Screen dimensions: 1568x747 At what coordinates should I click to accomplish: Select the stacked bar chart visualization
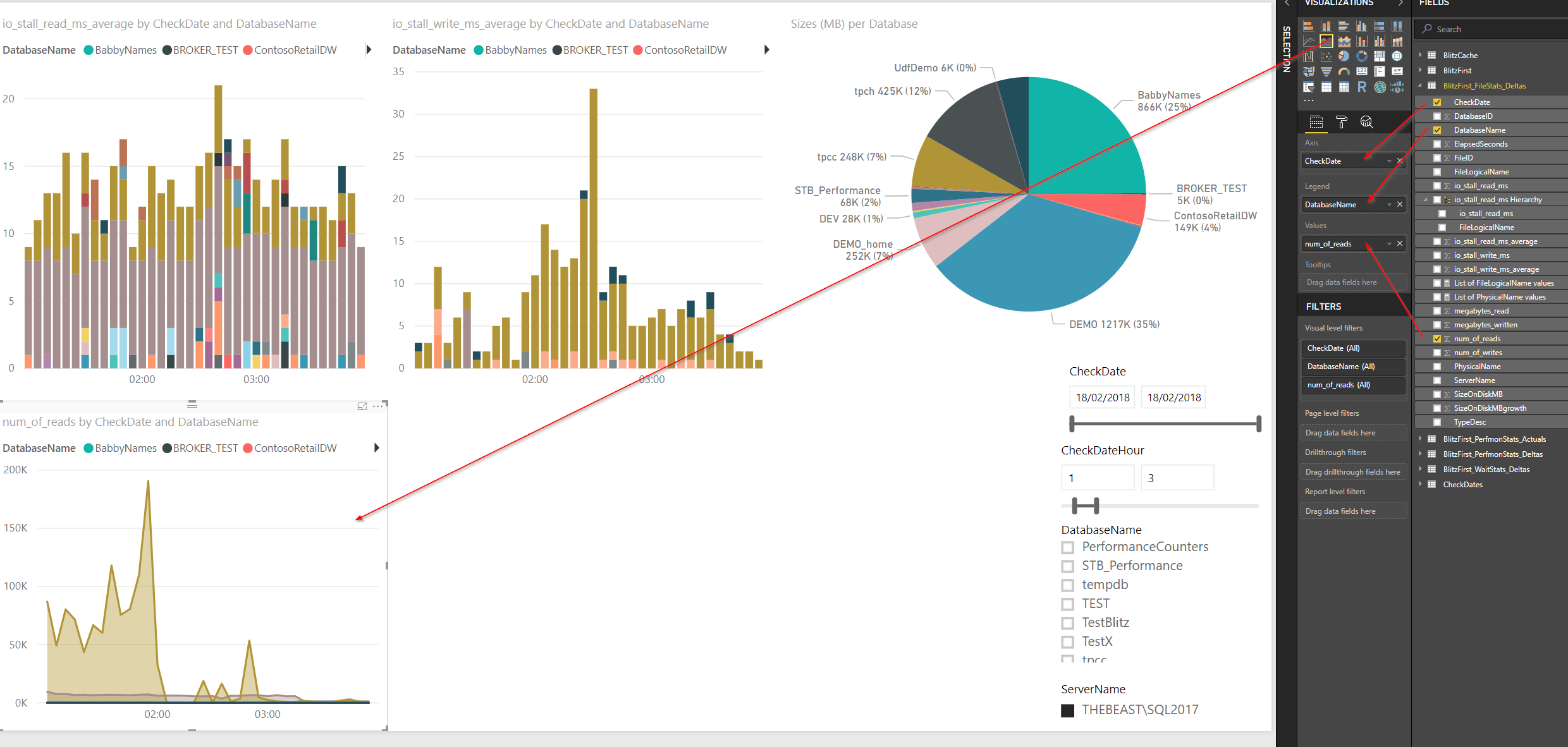[x=1309, y=26]
